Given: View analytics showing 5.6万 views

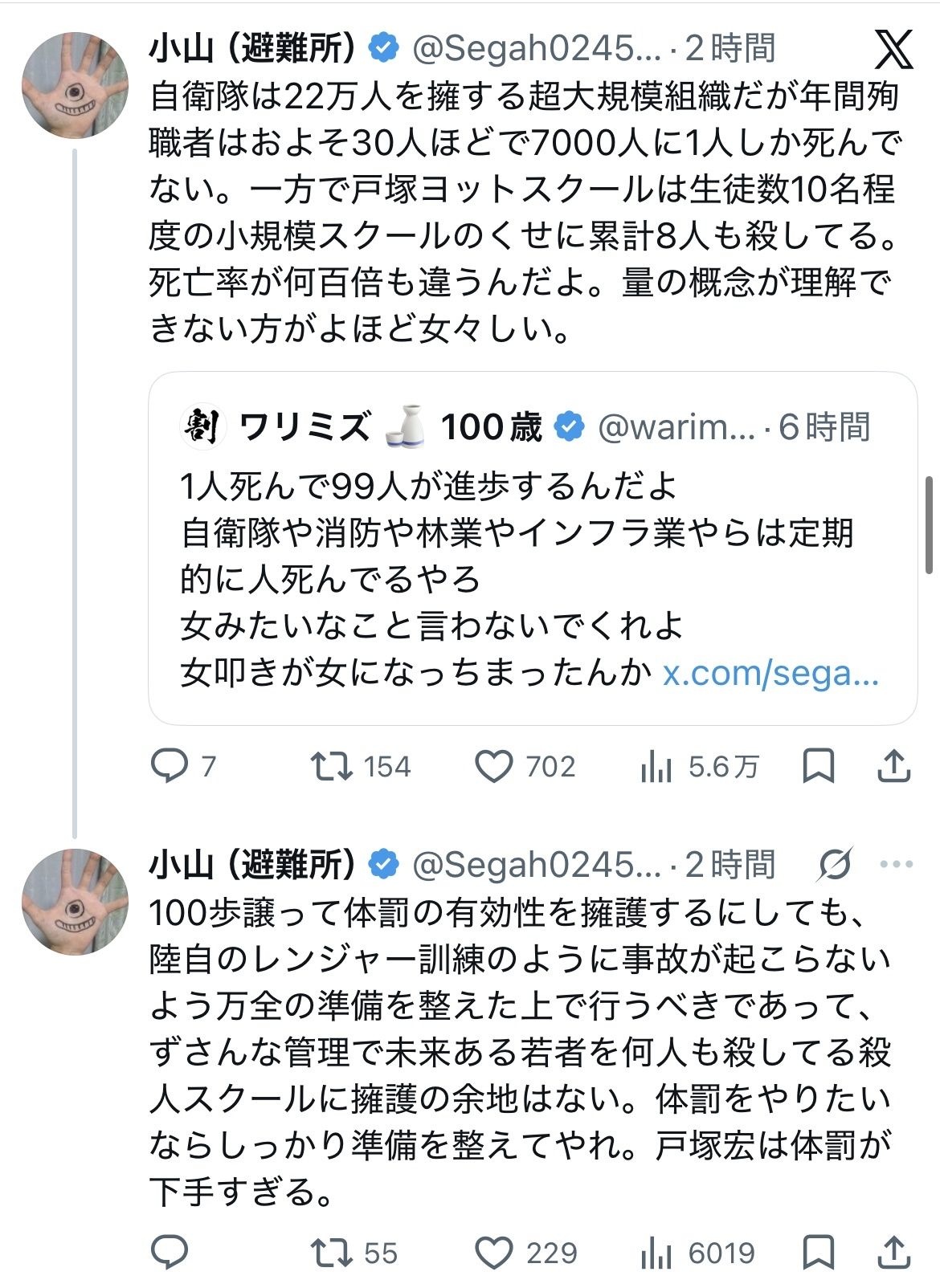Looking at the screenshot, I should pyautogui.click(x=656, y=768).
